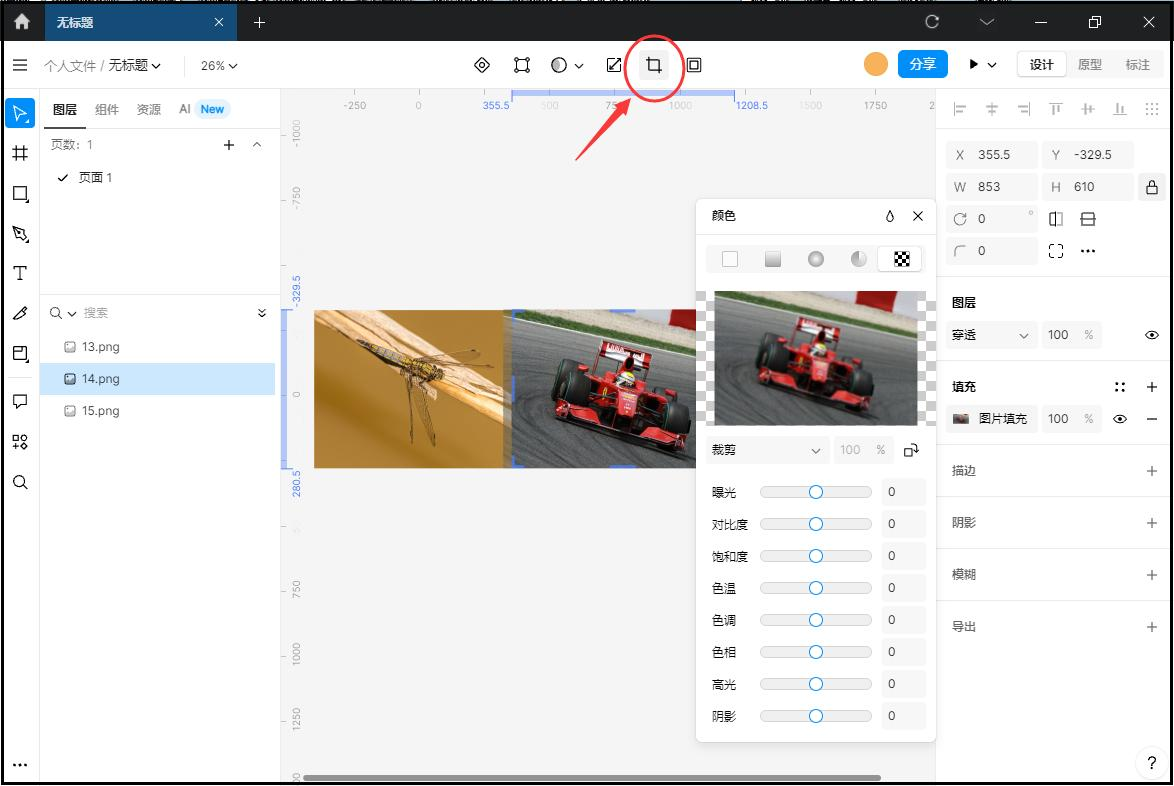Open the 穿透 blend mode dropdown
The height and width of the screenshot is (786, 1174).
tap(990, 335)
